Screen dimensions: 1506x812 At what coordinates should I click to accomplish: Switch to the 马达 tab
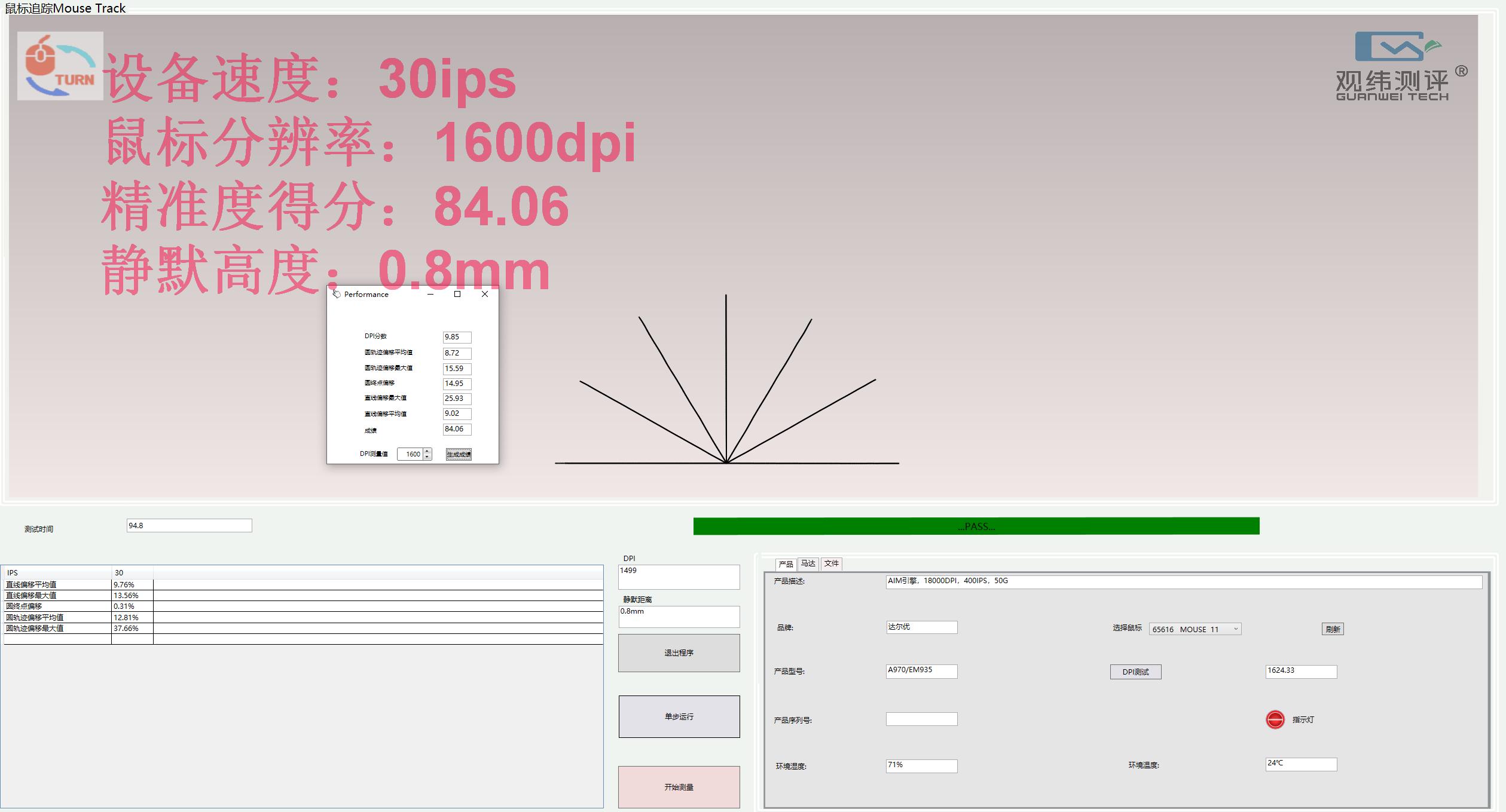[808, 563]
